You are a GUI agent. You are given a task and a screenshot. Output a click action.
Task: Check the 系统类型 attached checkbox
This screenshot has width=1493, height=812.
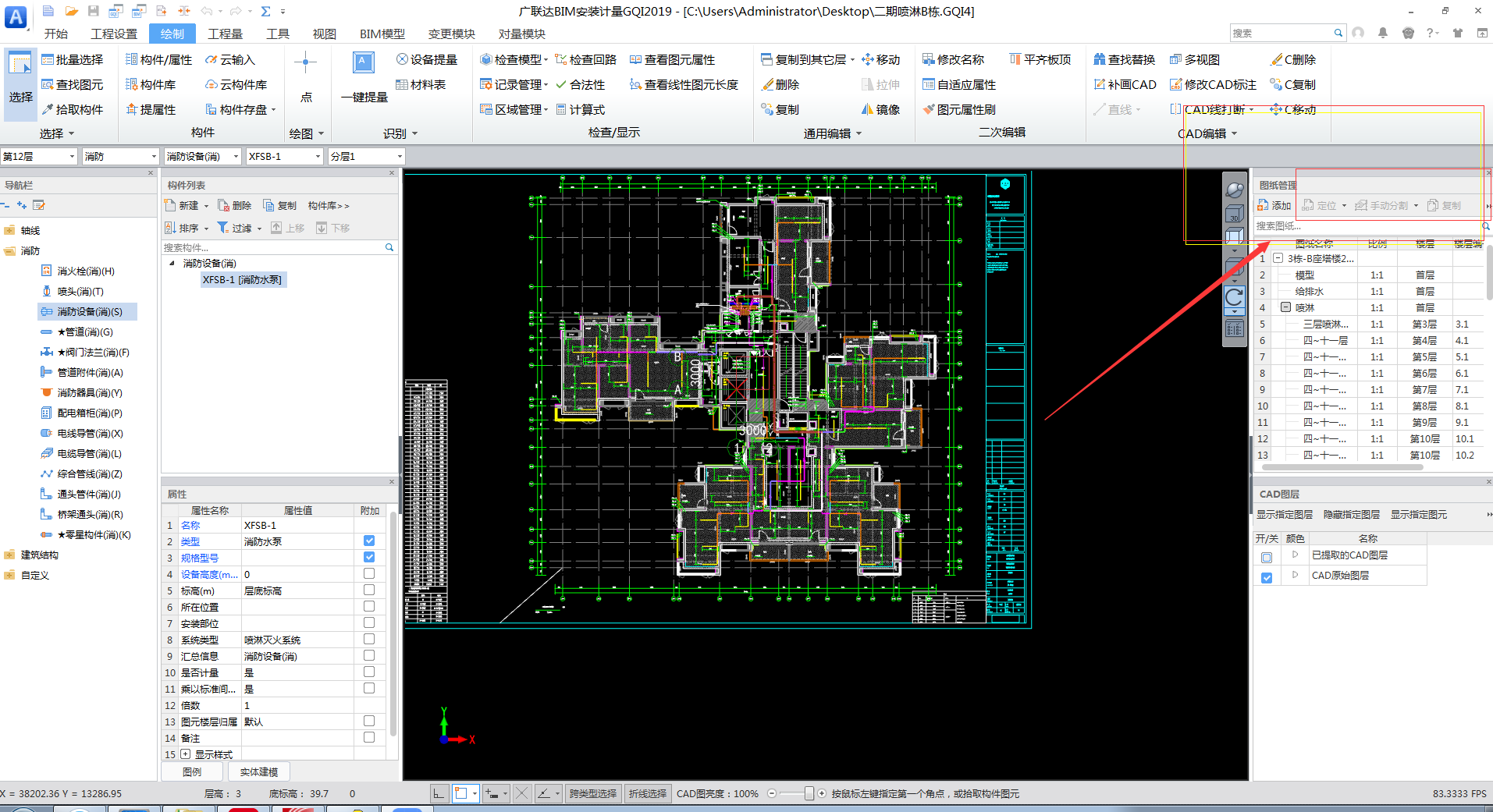tap(369, 640)
